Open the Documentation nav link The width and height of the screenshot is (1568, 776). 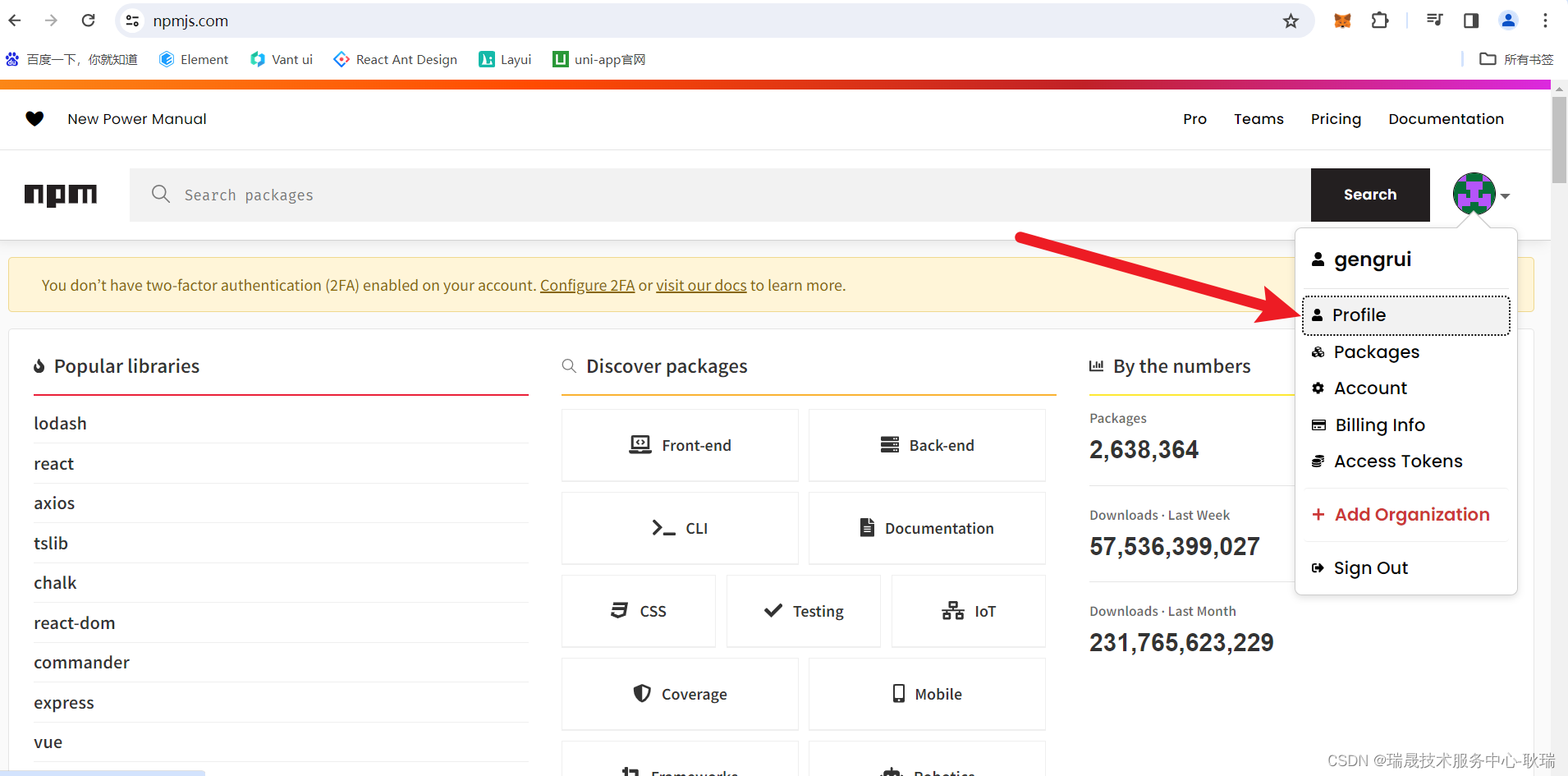click(x=1446, y=119)
